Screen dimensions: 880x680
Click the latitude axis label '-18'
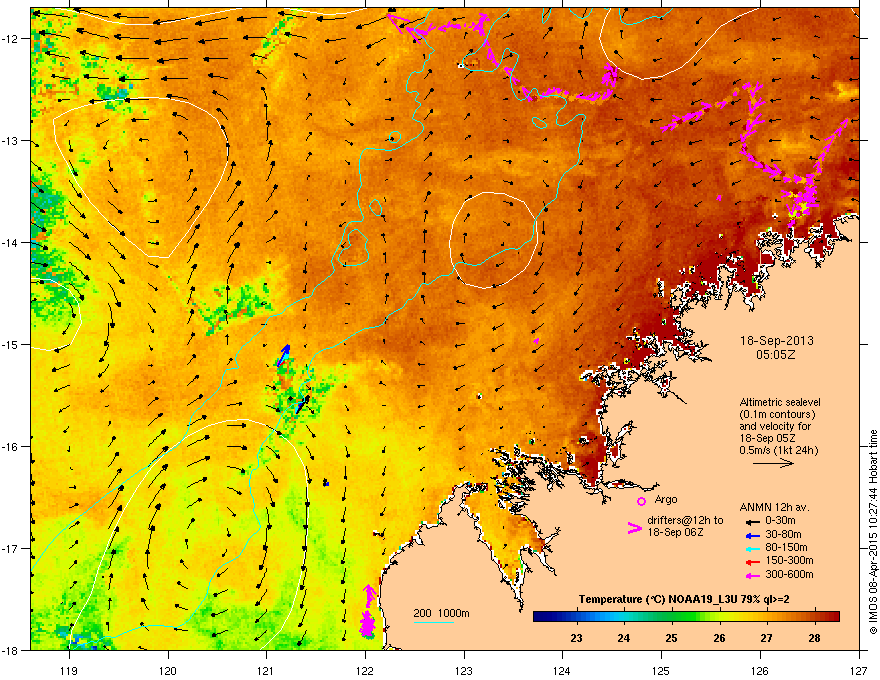tap(10, 650)
